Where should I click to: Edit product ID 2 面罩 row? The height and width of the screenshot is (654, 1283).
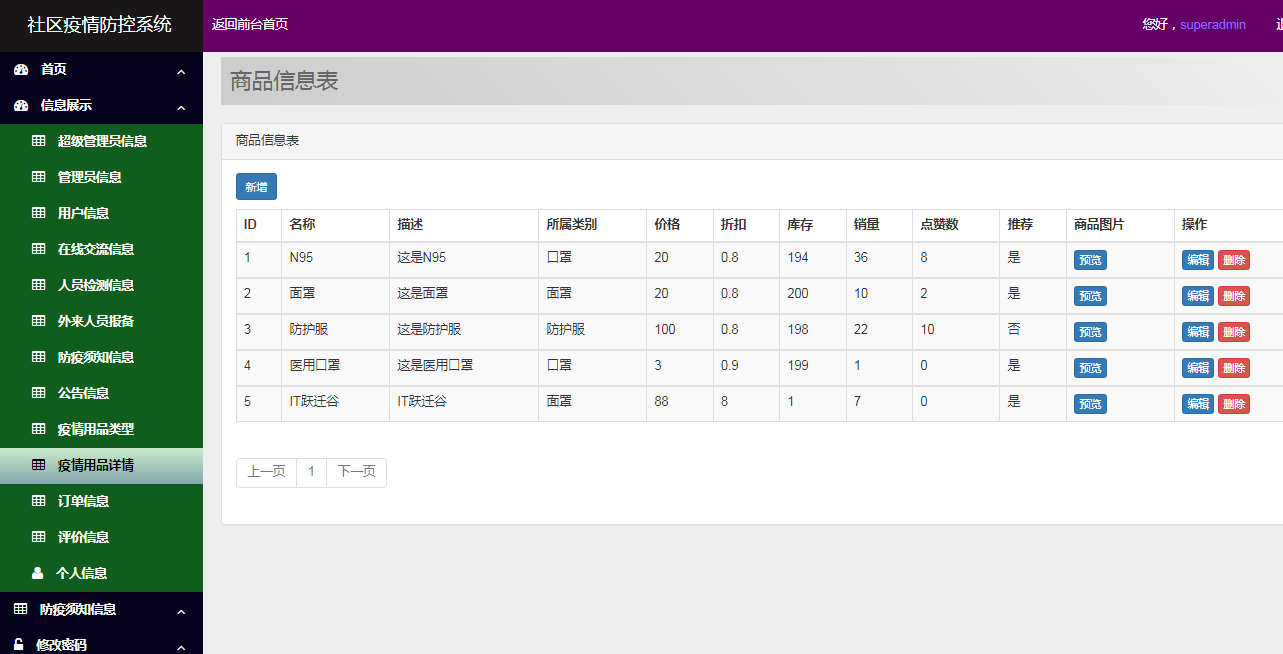click(x=1198, y=296)
